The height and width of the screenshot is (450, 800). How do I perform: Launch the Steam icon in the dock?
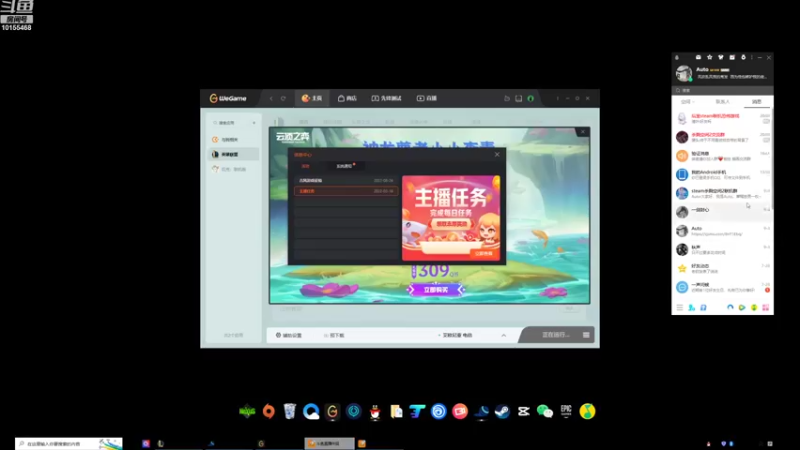(x=503, y=411)
